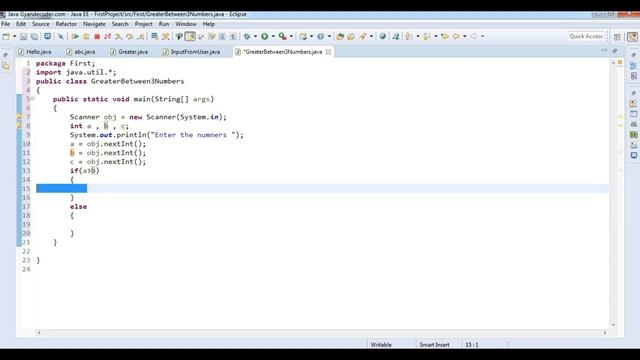Click the Last Edit Location icon
Screen dimensions: 640x360
(x=445, y=36)
